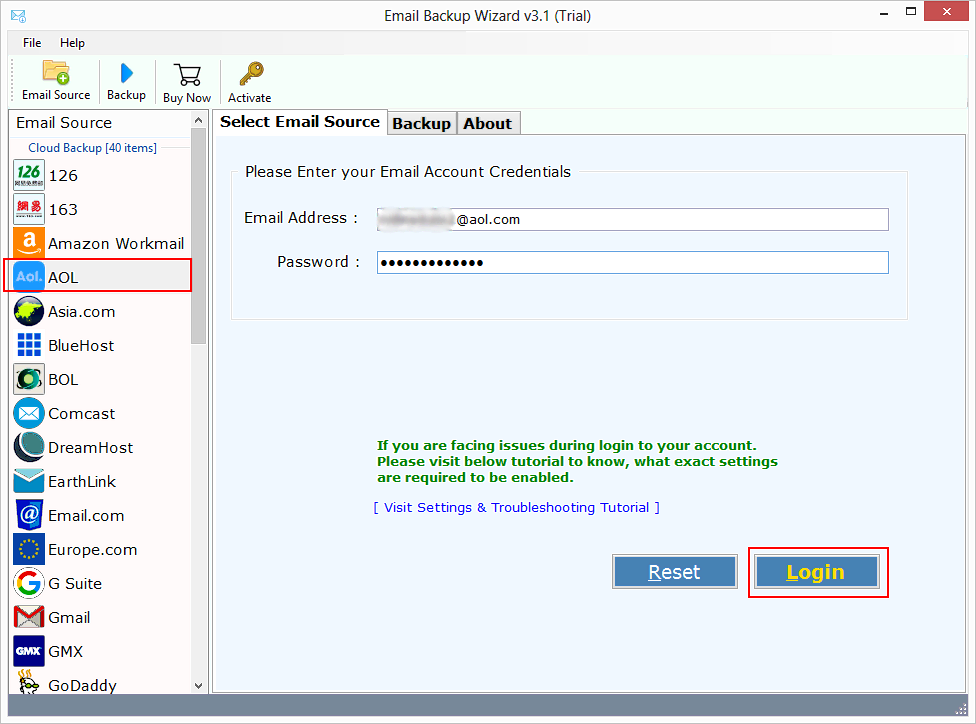Select the Amazon Workmail label

[116, 243]
